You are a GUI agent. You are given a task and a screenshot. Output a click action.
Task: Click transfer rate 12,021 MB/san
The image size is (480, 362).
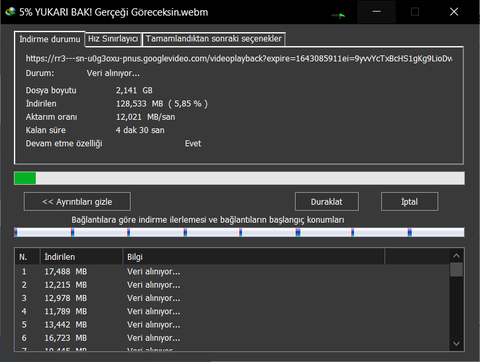click(x=145, y=117)
